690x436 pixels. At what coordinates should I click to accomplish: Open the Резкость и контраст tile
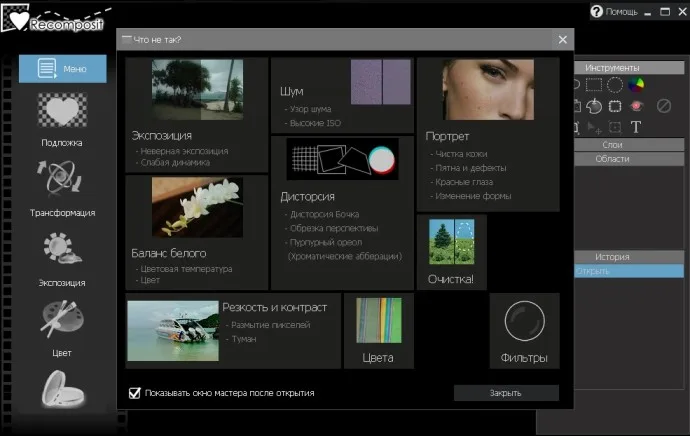[233, 331]
